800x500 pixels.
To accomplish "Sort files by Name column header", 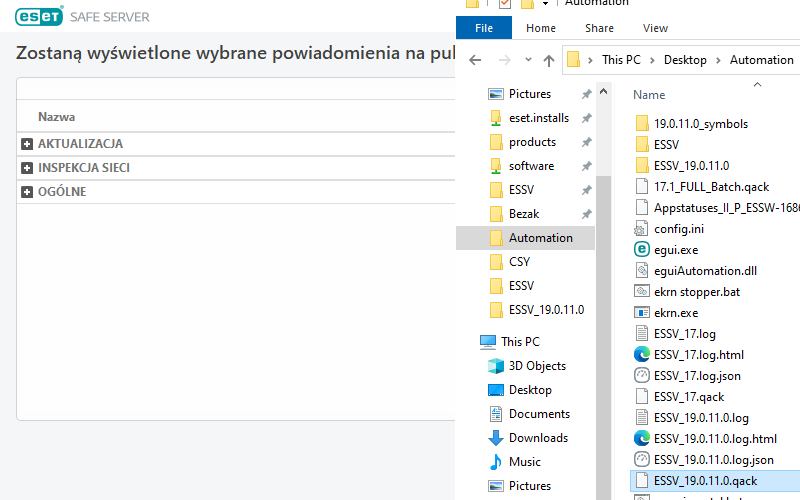I will pyautogui.click(x=649, y=95).
